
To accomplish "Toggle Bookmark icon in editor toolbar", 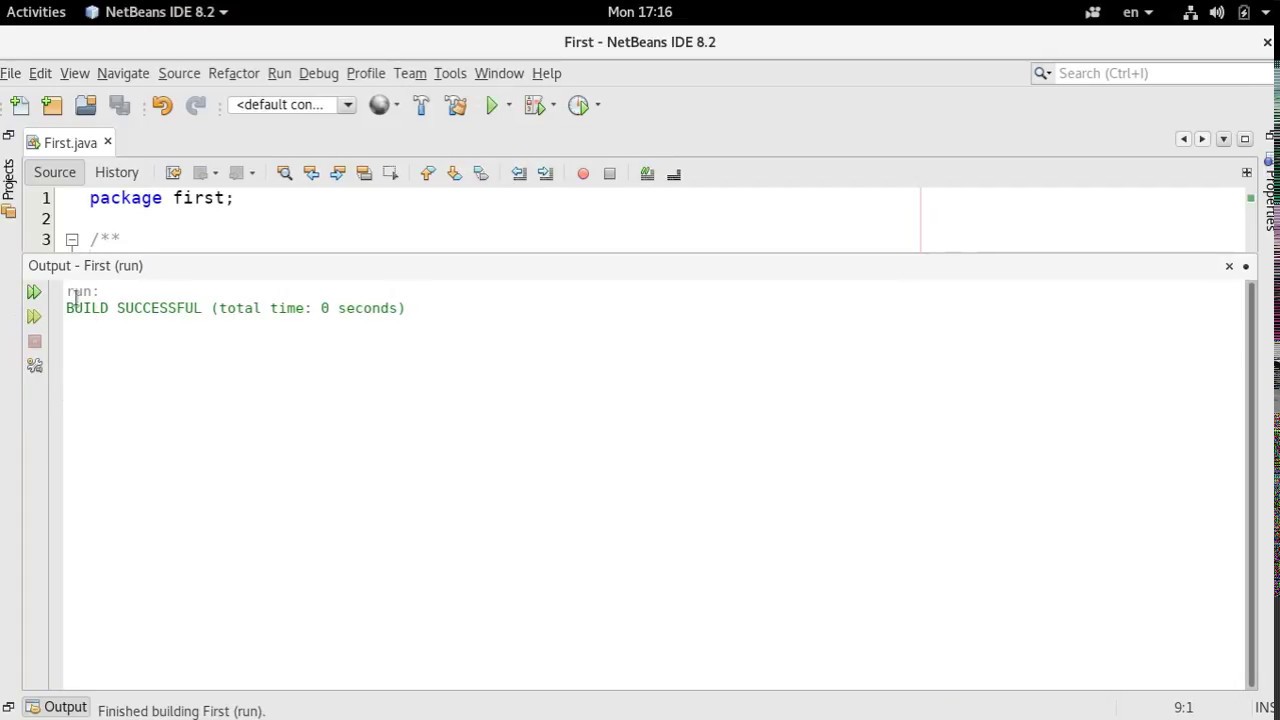I will coord(481,173).
